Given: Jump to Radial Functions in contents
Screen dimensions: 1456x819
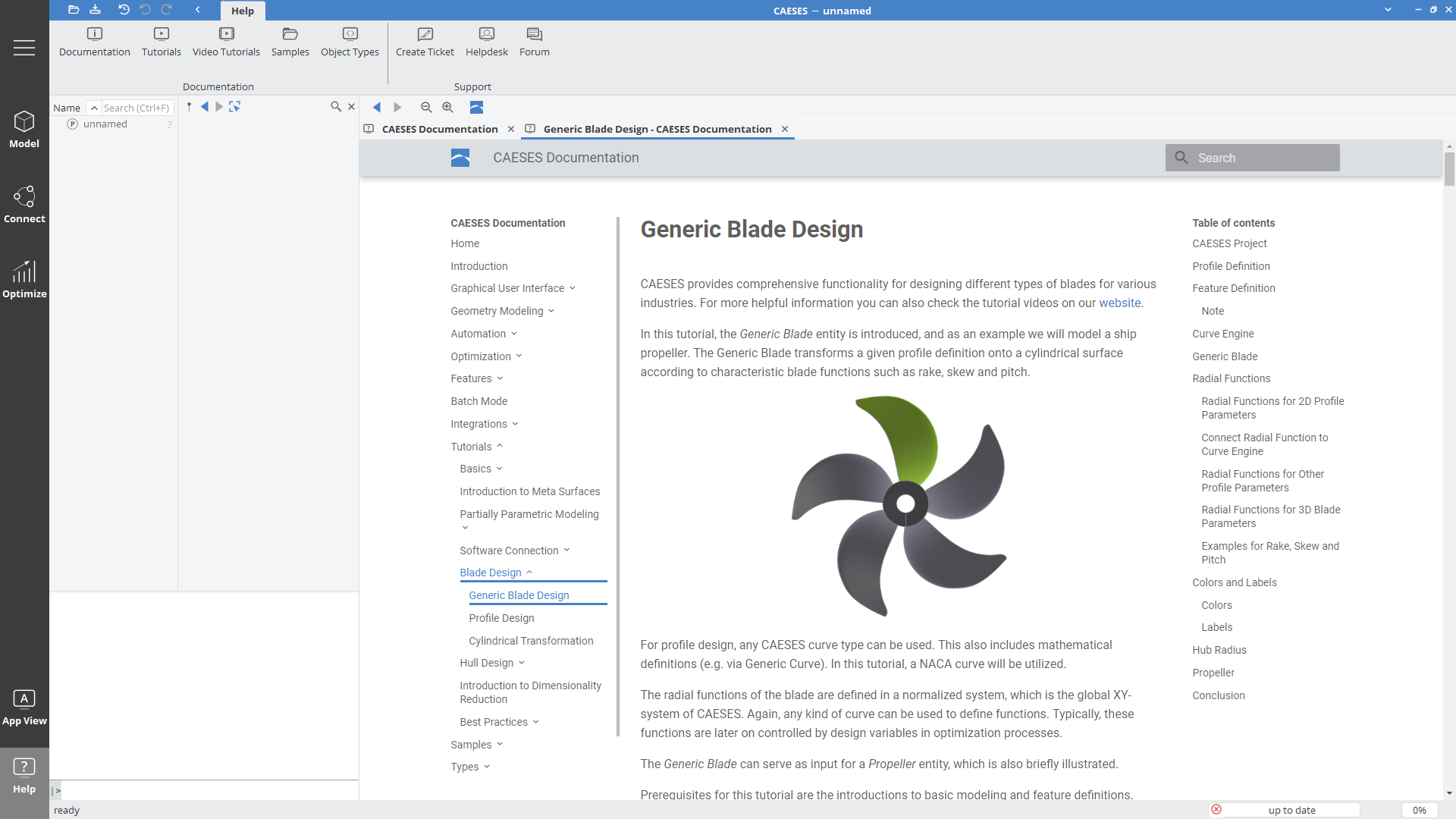Looking at the screenshot, I should pyautogui.click(x=1231, y=378).
